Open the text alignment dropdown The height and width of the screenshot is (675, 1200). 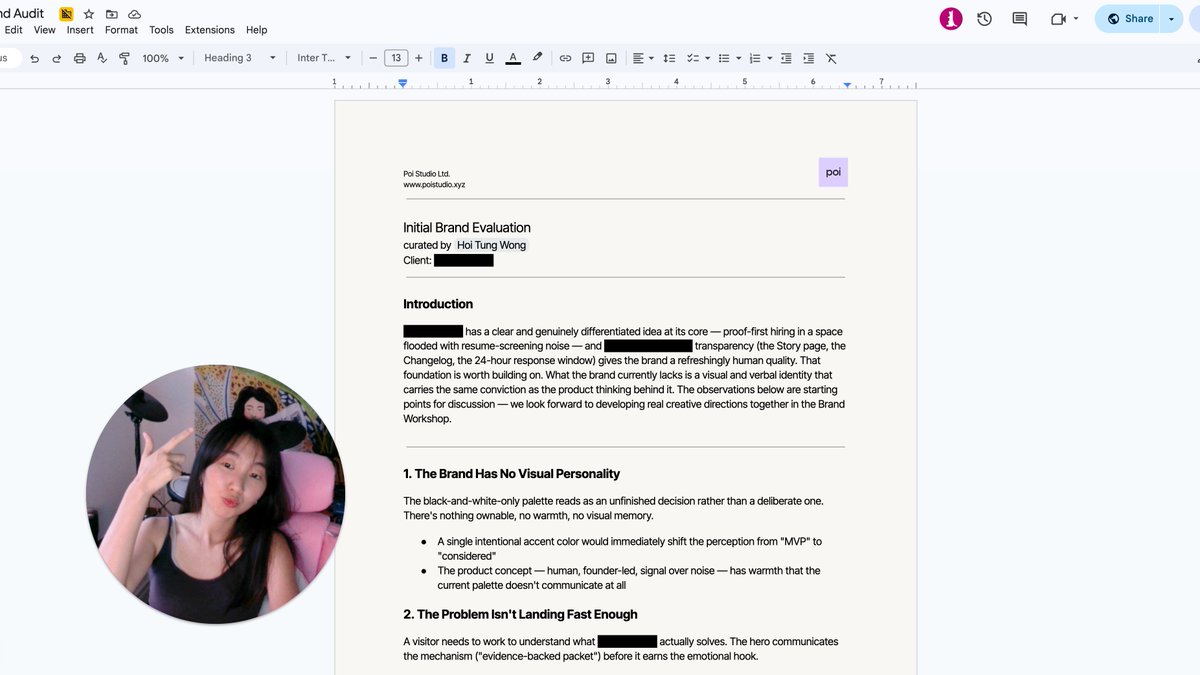(x=643, y=58)
